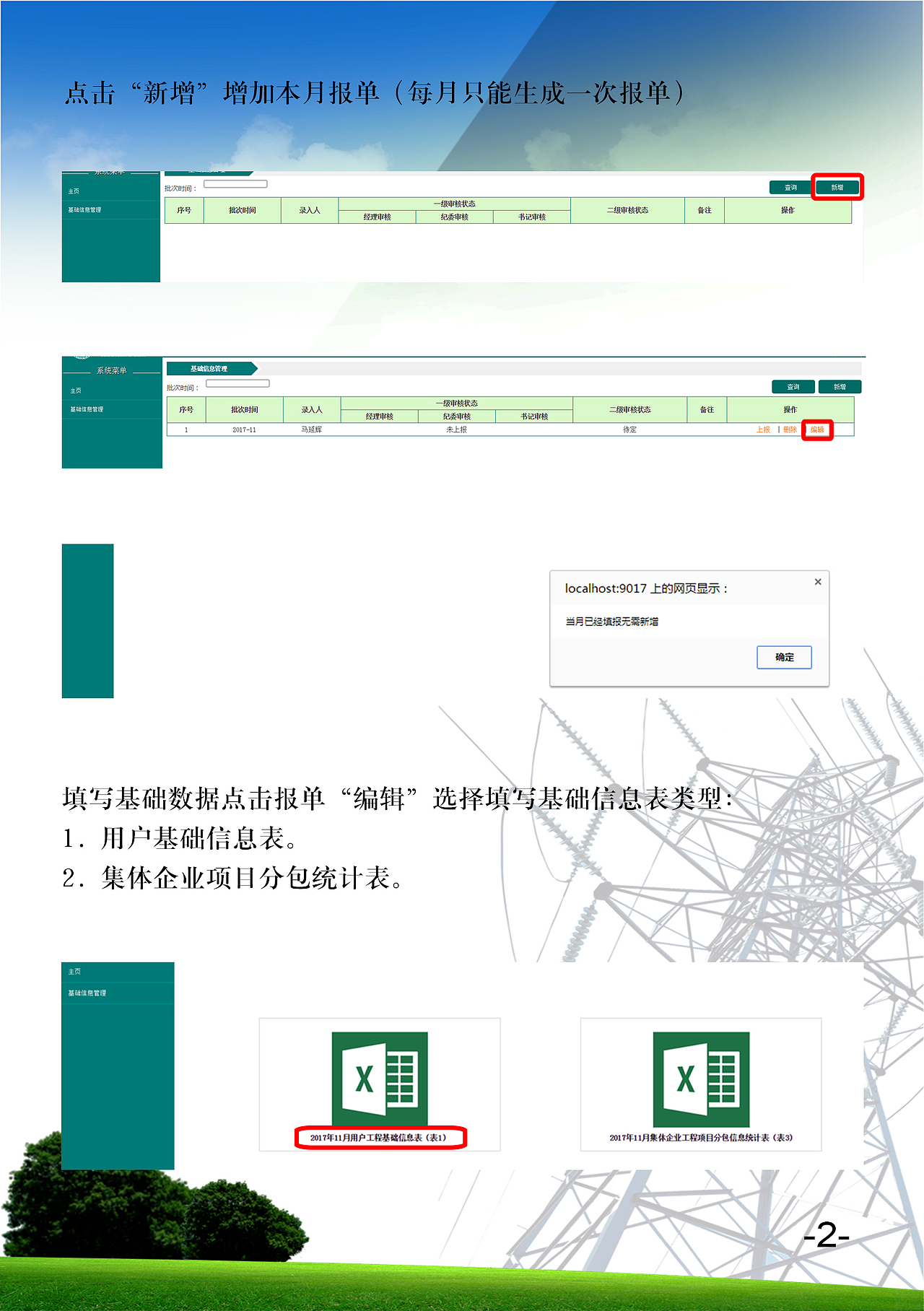Click the 二级审核状态 header in the 2017-11 table
Screen dimensions: 924x1311
pyautogui.click(x=630, y=409)
